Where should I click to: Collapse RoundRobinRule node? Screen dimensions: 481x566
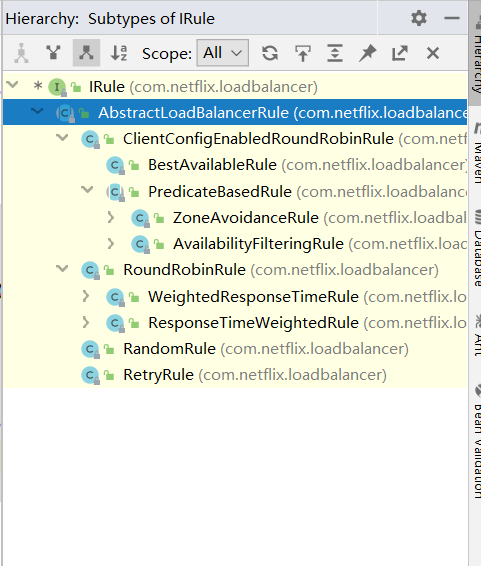pos(62,268)
